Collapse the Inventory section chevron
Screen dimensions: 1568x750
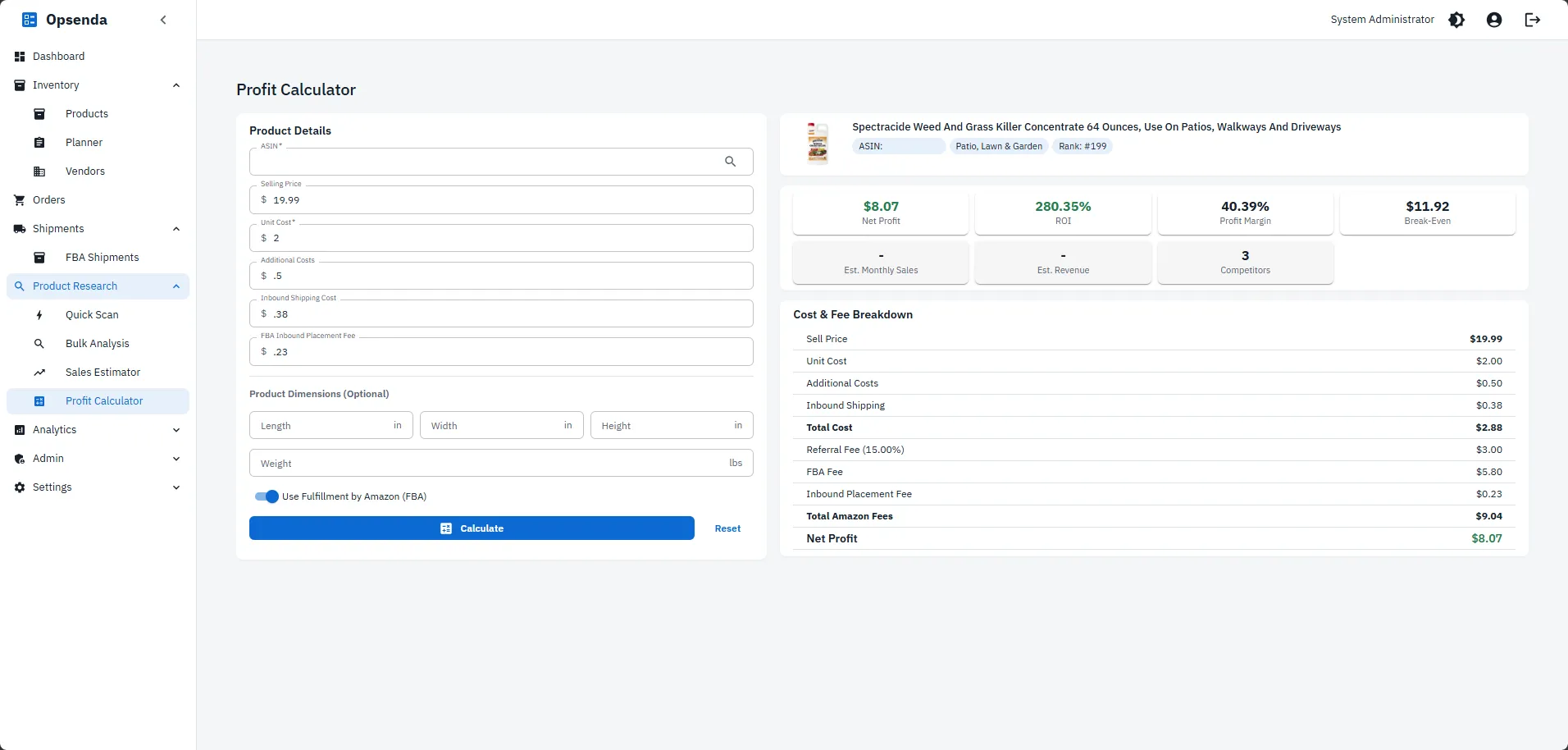pyautogui.click(x=176, y=85)
